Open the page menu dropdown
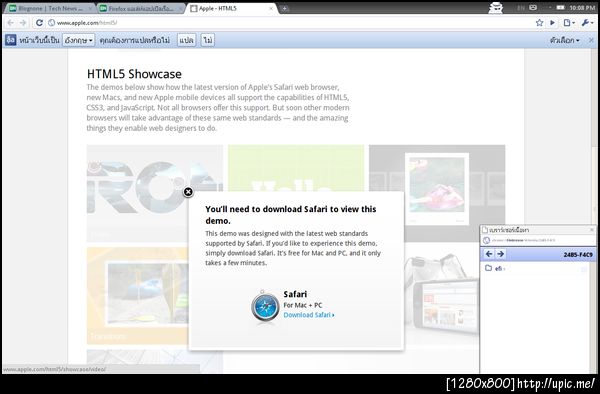600x394 pixels. 569,23
